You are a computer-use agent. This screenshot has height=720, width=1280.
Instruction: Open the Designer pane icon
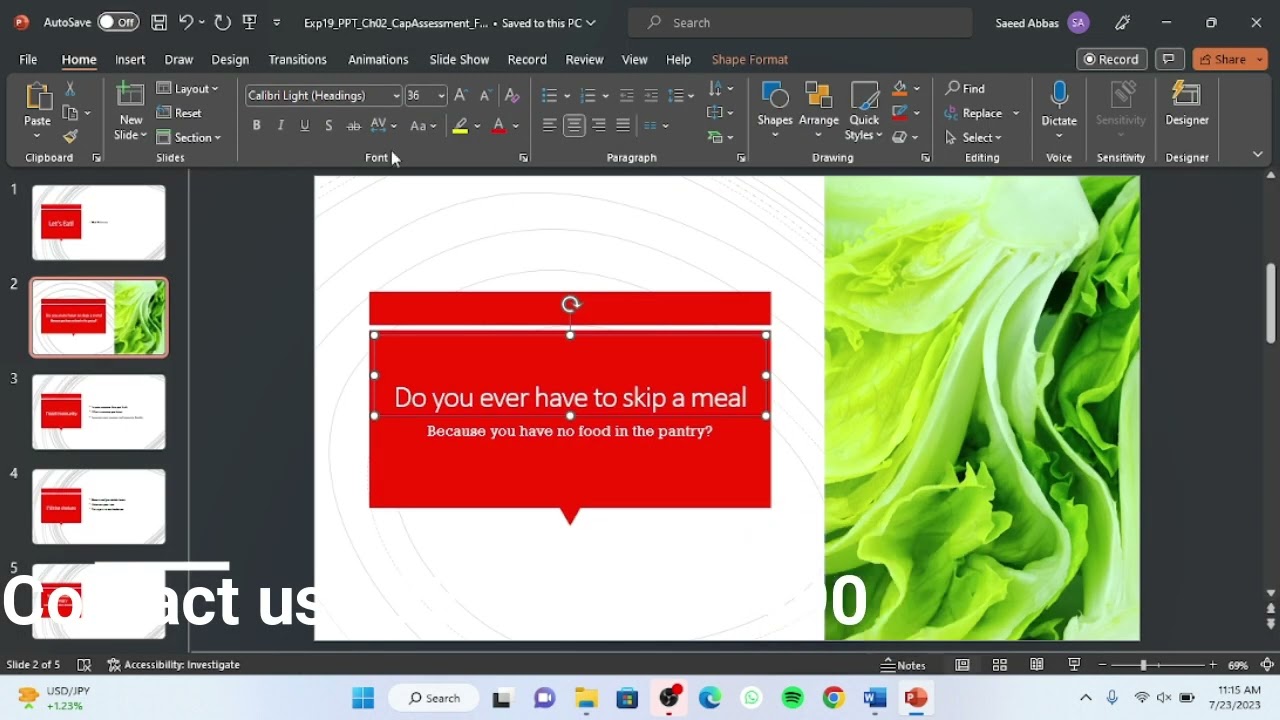[1186, 96]
